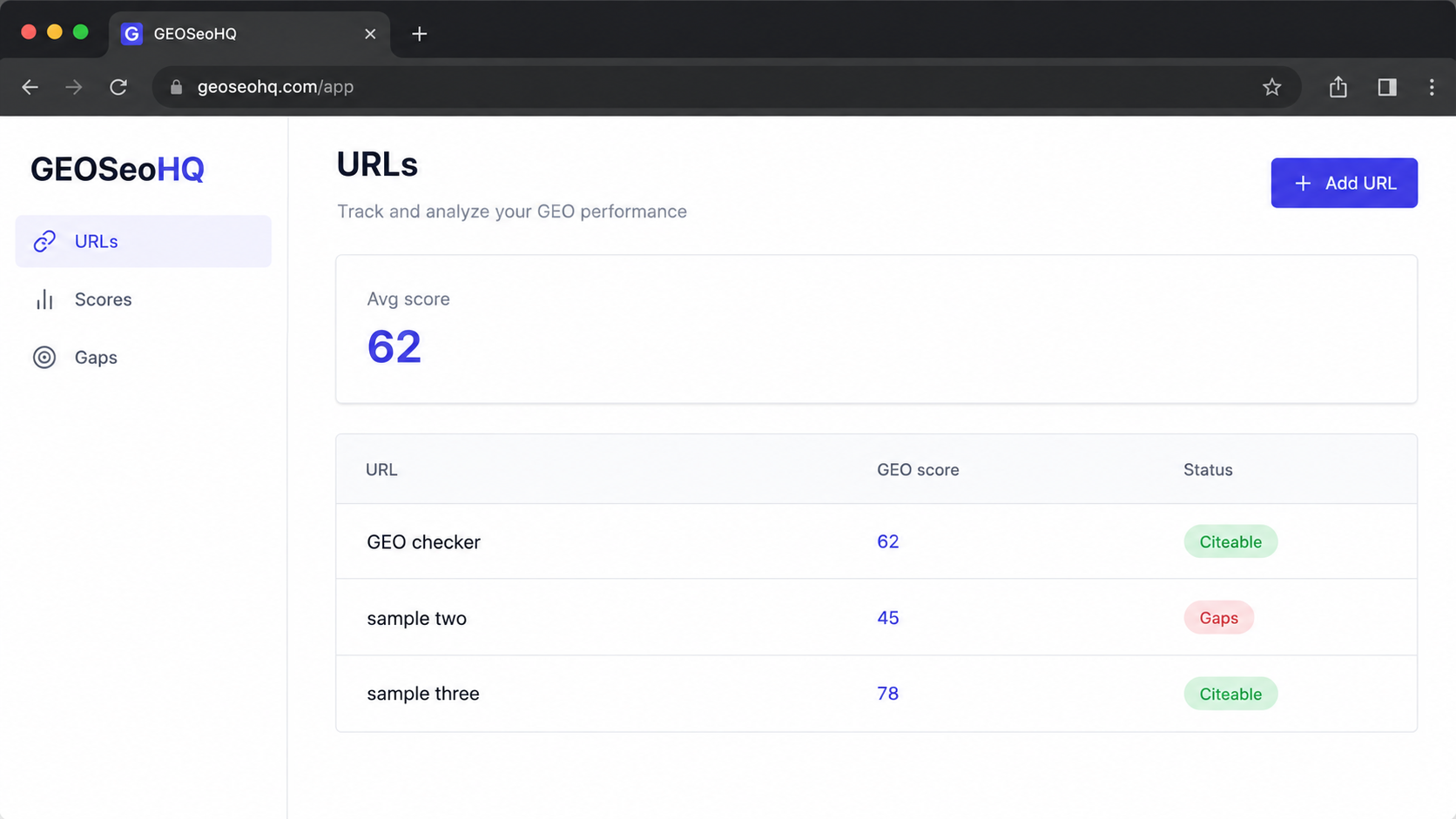Select the Scores sidebar menu label
1456x819 pixels.
coord(103,299)
